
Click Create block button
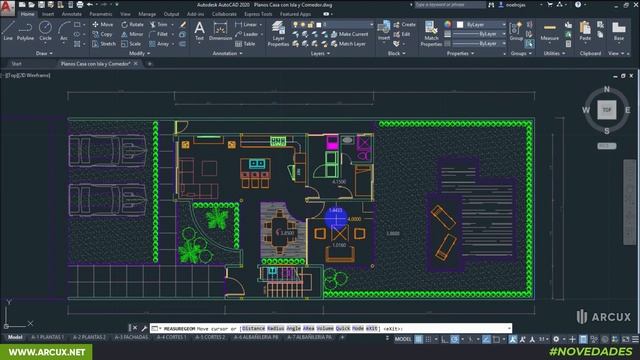(404, 24)
